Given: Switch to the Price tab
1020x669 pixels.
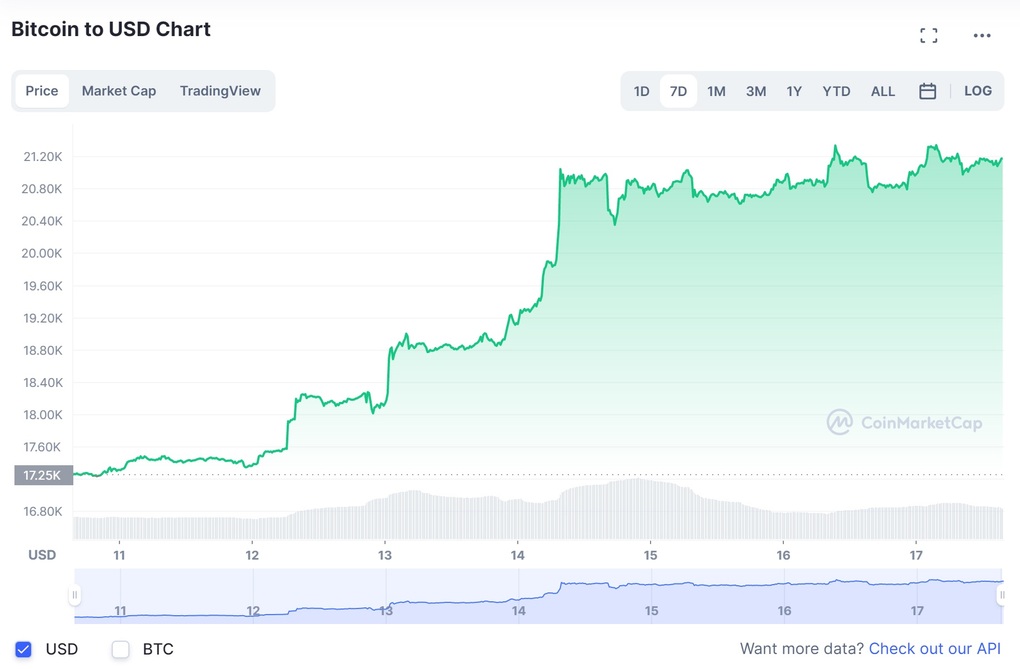Looking at the screenshot, I should coord(42,90).
